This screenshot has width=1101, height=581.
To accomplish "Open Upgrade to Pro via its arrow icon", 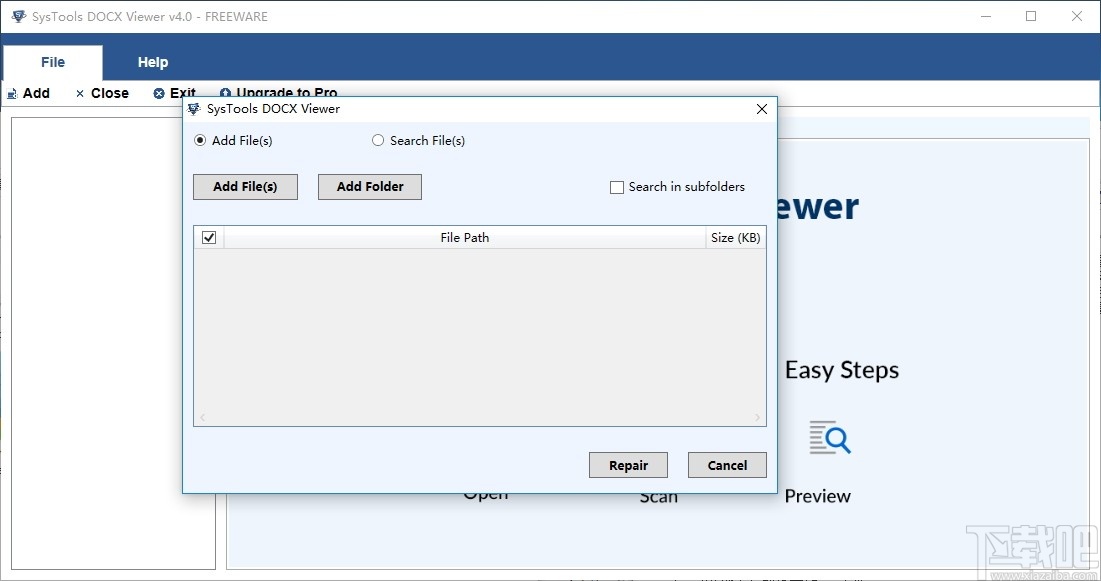I will click(x=228, y=92).
